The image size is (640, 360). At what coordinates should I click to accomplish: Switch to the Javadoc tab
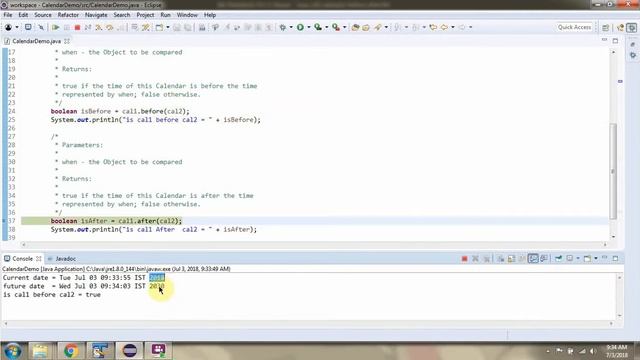pyautogui.click(x=62, y=259)
